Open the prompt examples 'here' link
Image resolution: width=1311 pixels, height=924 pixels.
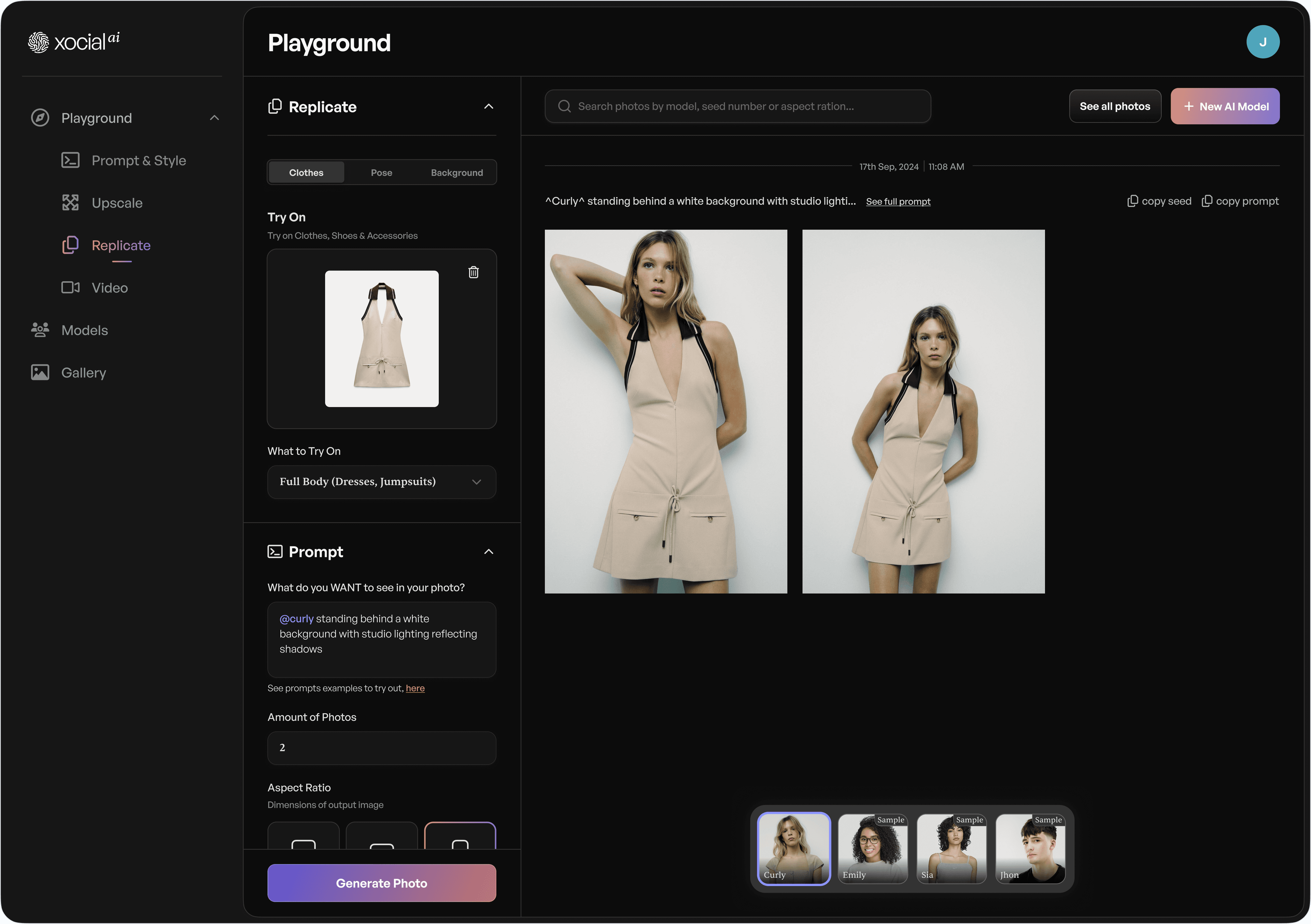tap(415, 688)
